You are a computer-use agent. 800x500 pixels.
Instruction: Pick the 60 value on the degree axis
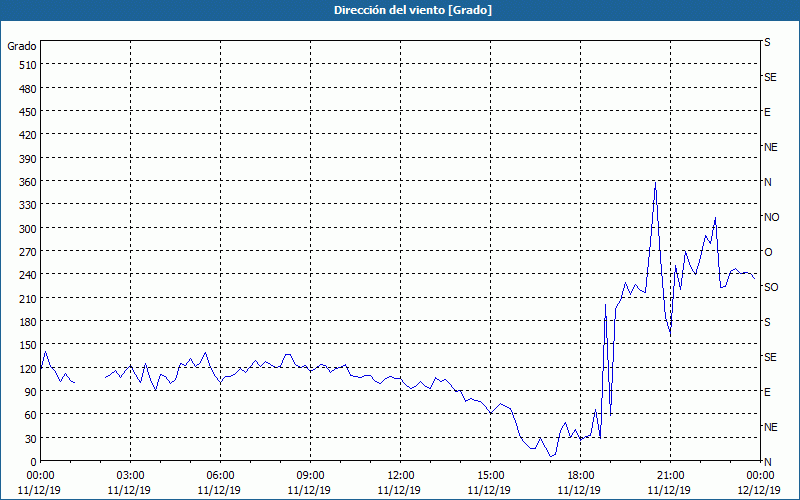pyautogui.click(x=31, y=415)
